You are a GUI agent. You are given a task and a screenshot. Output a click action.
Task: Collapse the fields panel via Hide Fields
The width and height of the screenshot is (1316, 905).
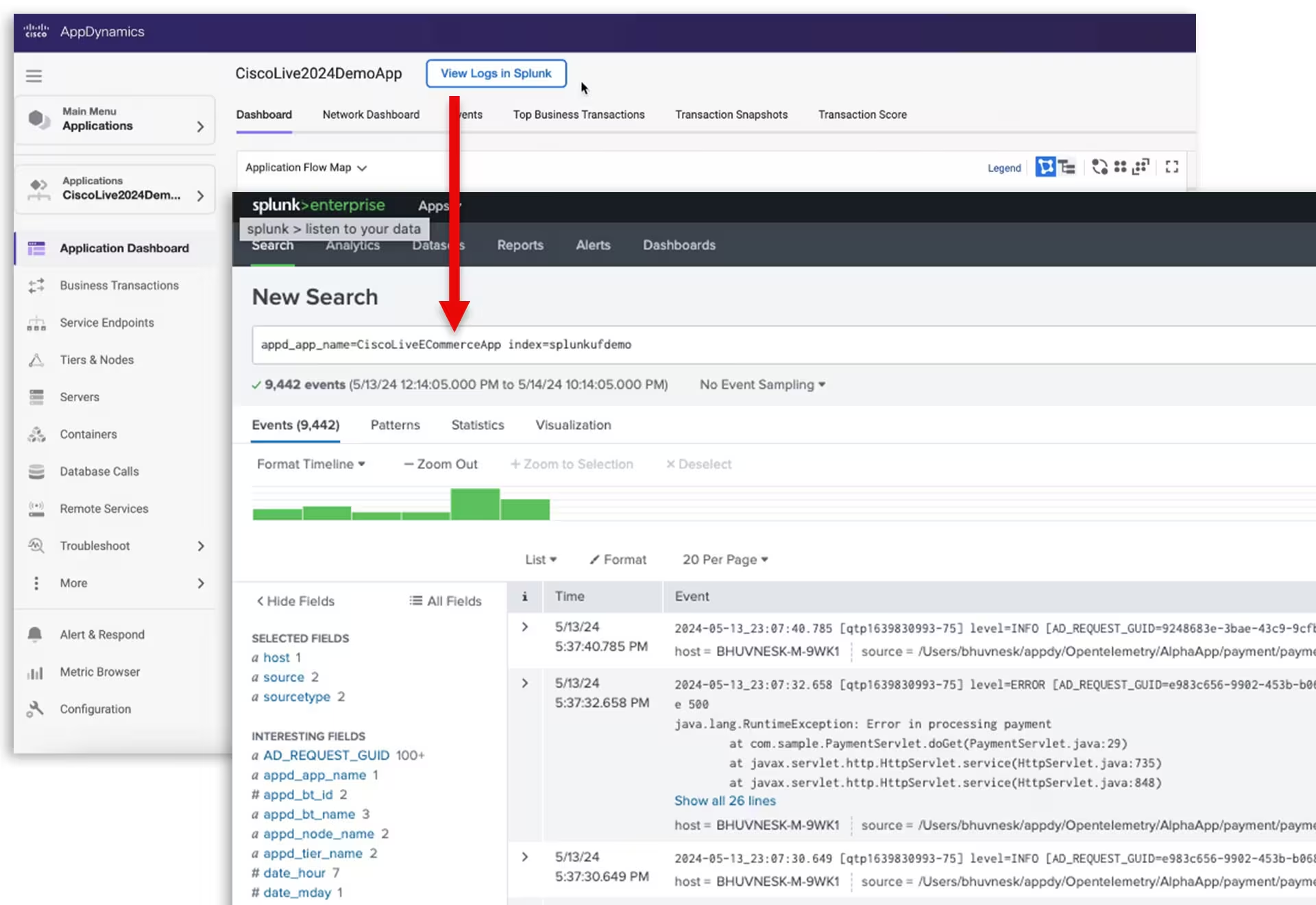pyautogui.click(x=295, y=601)
